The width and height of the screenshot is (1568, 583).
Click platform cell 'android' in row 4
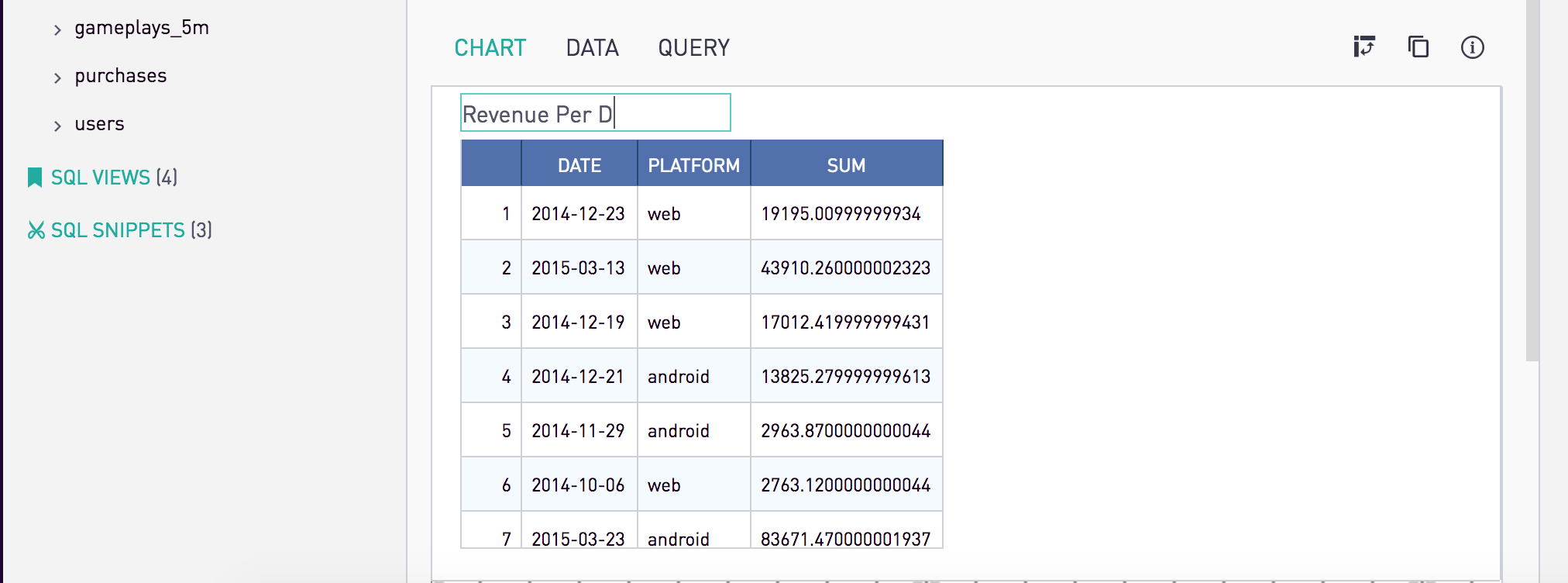694,376
